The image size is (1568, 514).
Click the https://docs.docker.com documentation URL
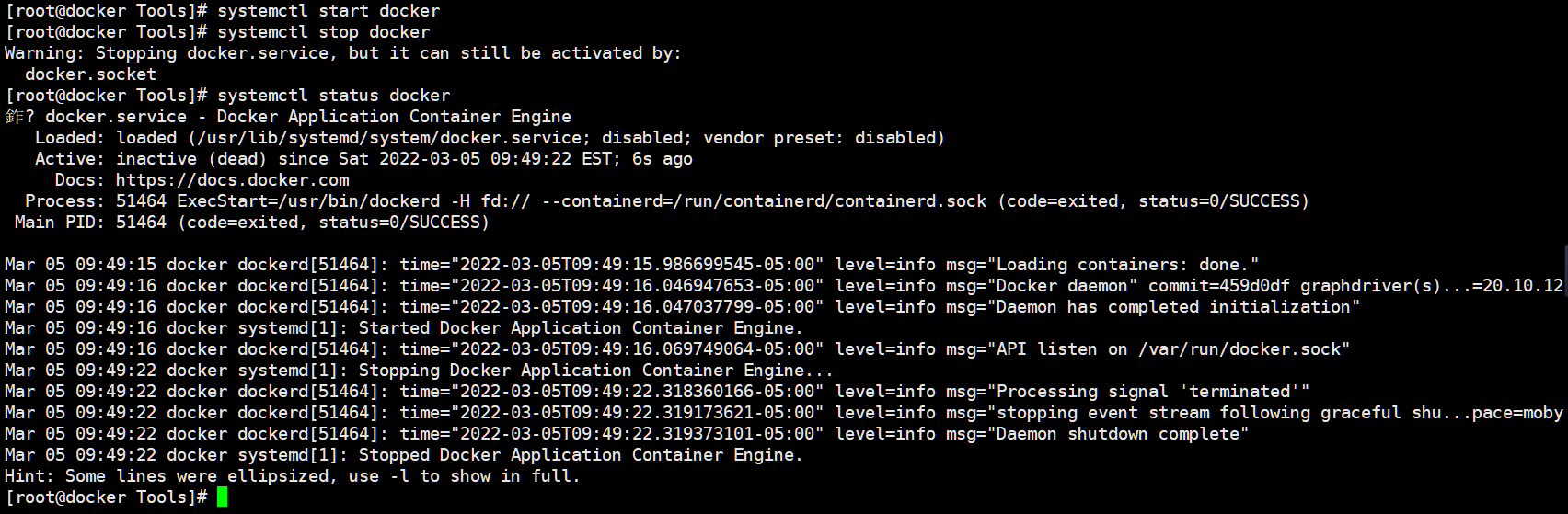pyautogui.click(x=232, y=180)
